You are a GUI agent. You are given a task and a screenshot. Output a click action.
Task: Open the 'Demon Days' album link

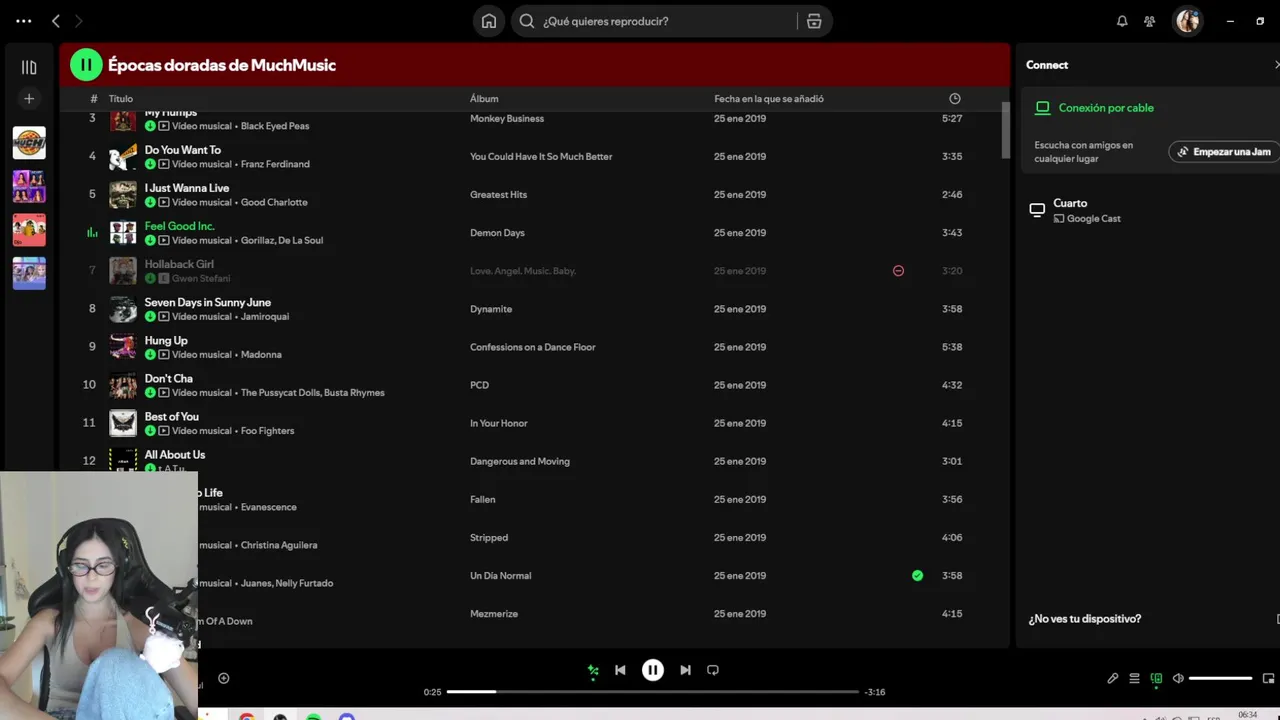click(497, 233)
